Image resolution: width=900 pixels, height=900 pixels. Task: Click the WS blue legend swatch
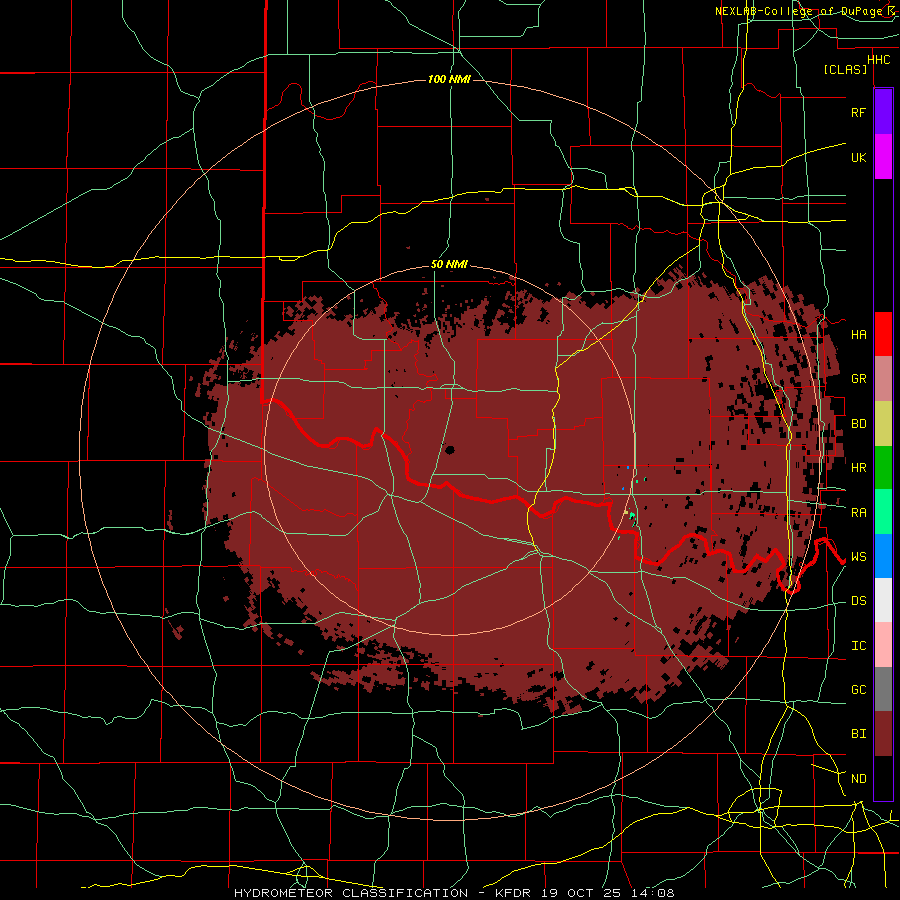tap(883, 556)
